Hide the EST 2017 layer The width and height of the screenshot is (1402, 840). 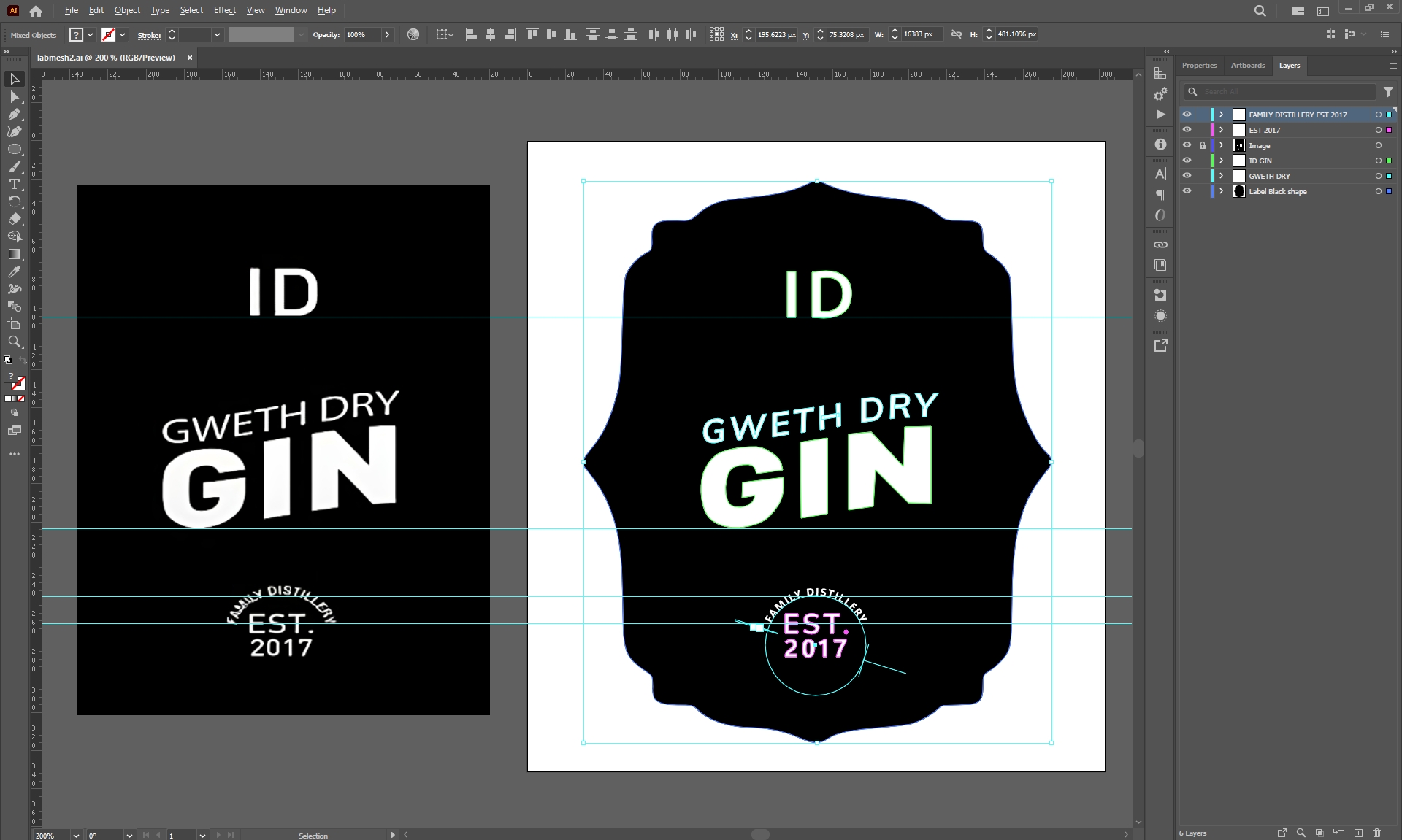pos(1187,130)
